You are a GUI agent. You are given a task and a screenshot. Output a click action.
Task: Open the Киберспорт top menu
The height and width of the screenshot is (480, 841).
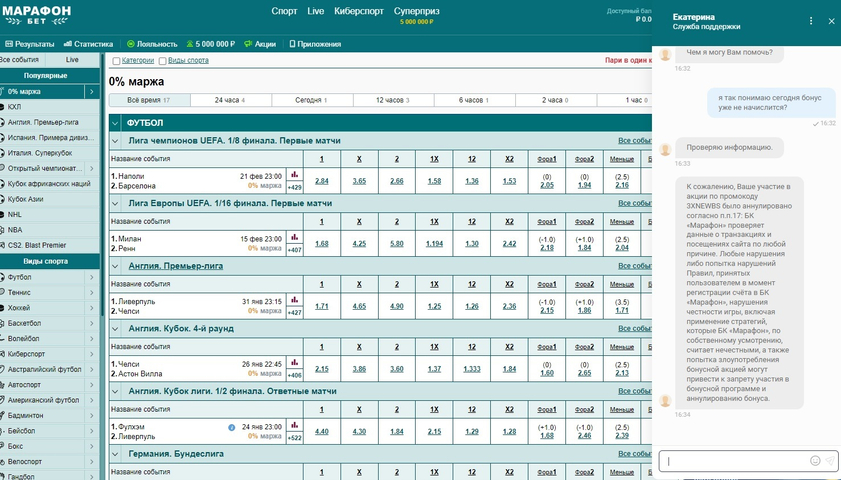pos(359,11)
